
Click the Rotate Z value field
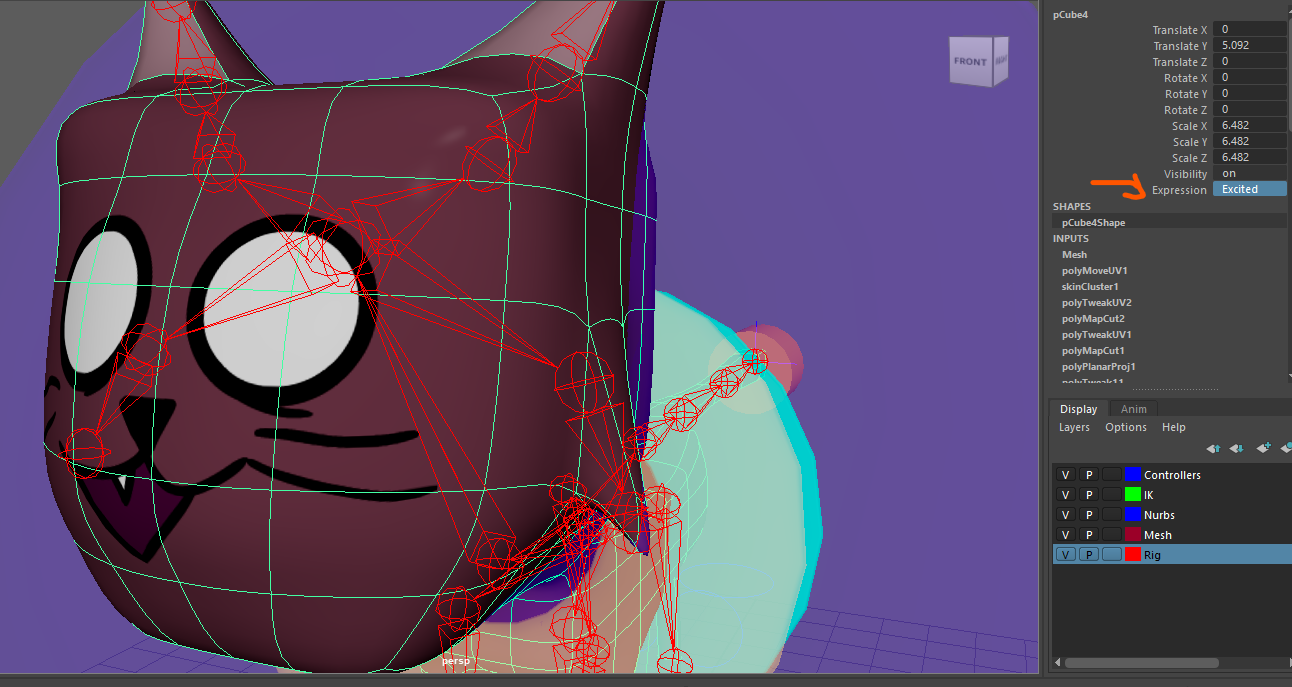tap(1250, 110)
